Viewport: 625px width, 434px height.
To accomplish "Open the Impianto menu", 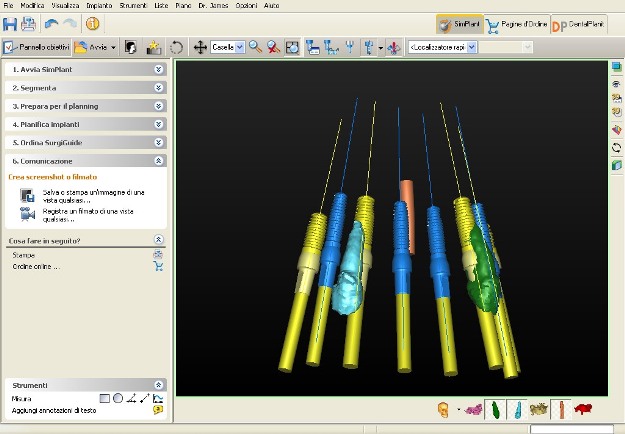I will (x=99, y=6).
